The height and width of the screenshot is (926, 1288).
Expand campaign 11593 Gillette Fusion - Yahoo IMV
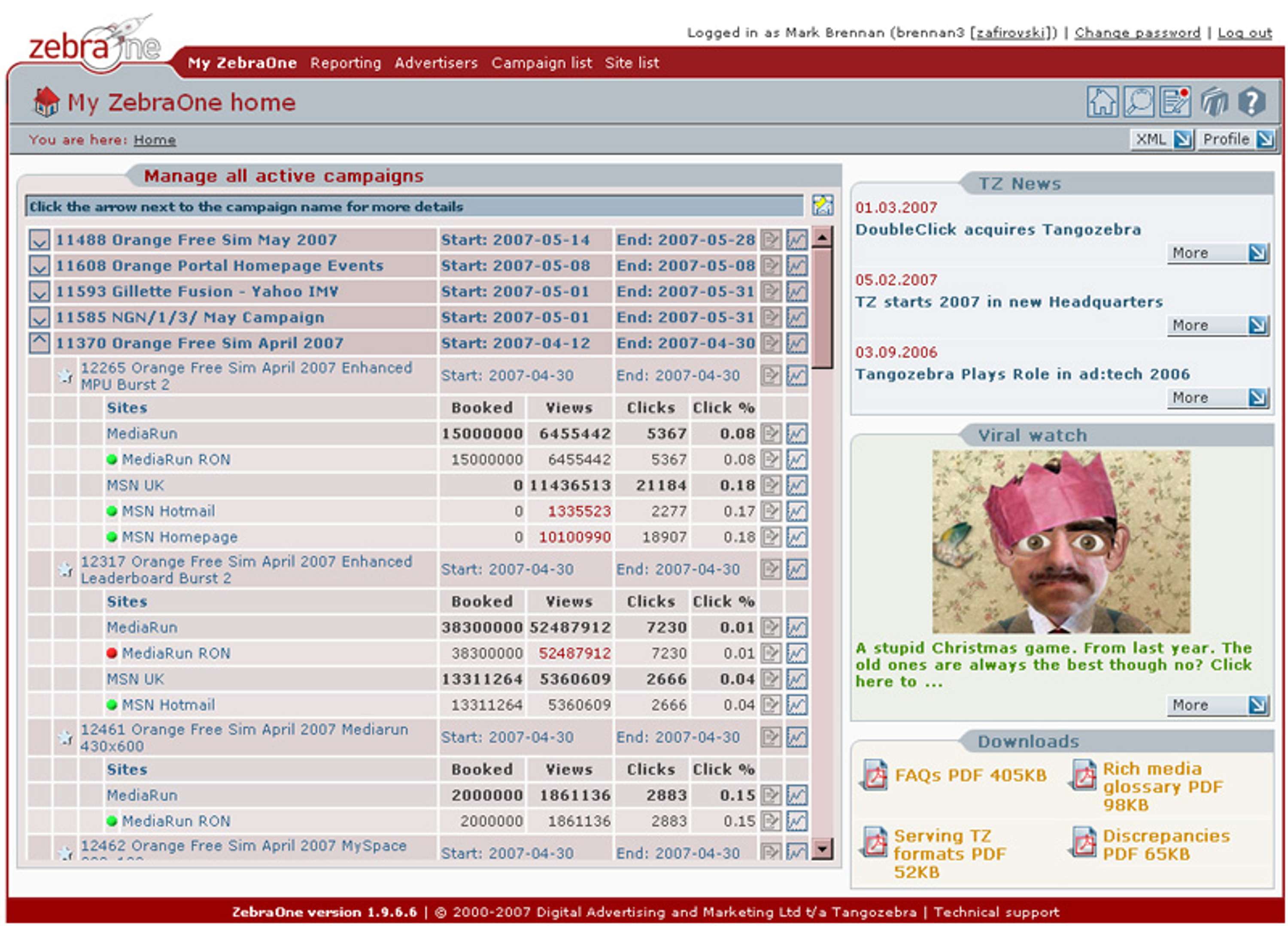[x=39, y=292]
